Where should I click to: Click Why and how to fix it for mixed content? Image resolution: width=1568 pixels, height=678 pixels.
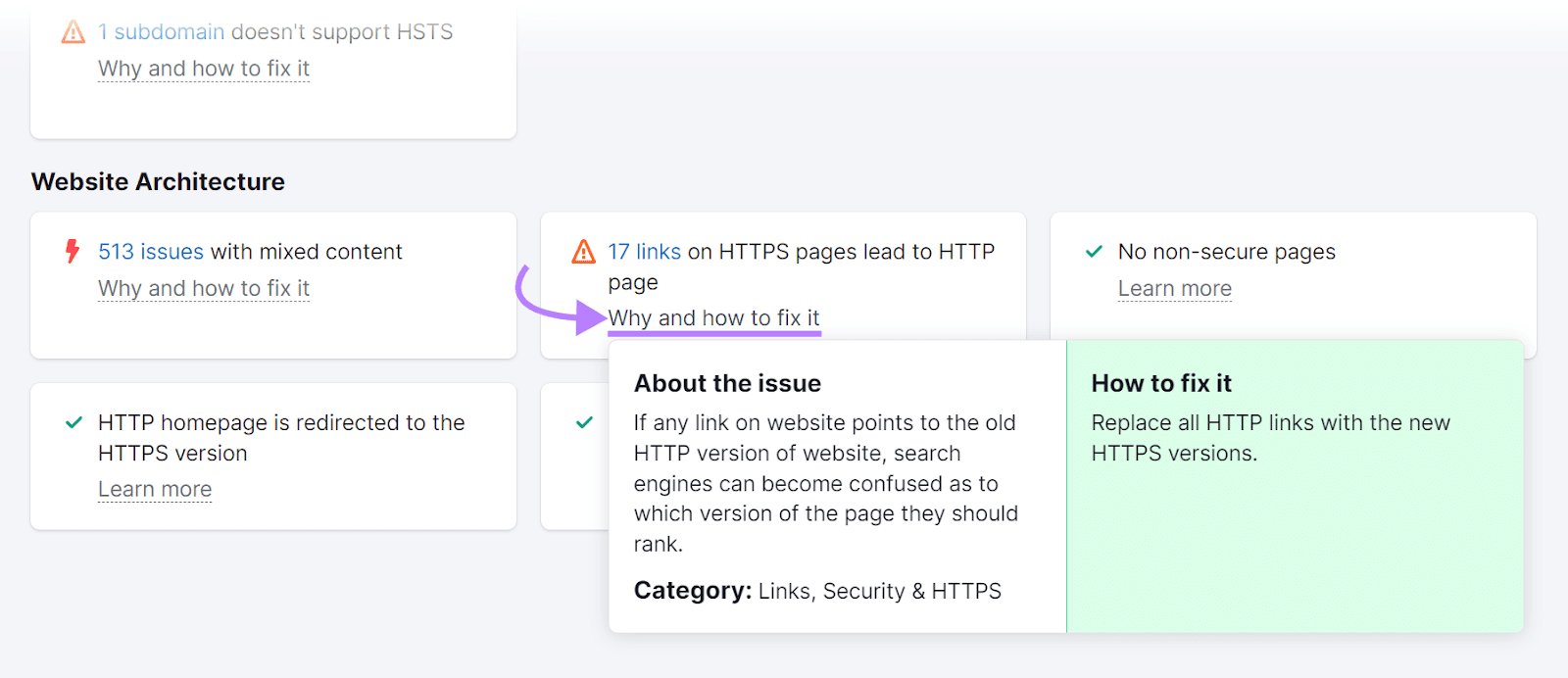click(203, 288)
